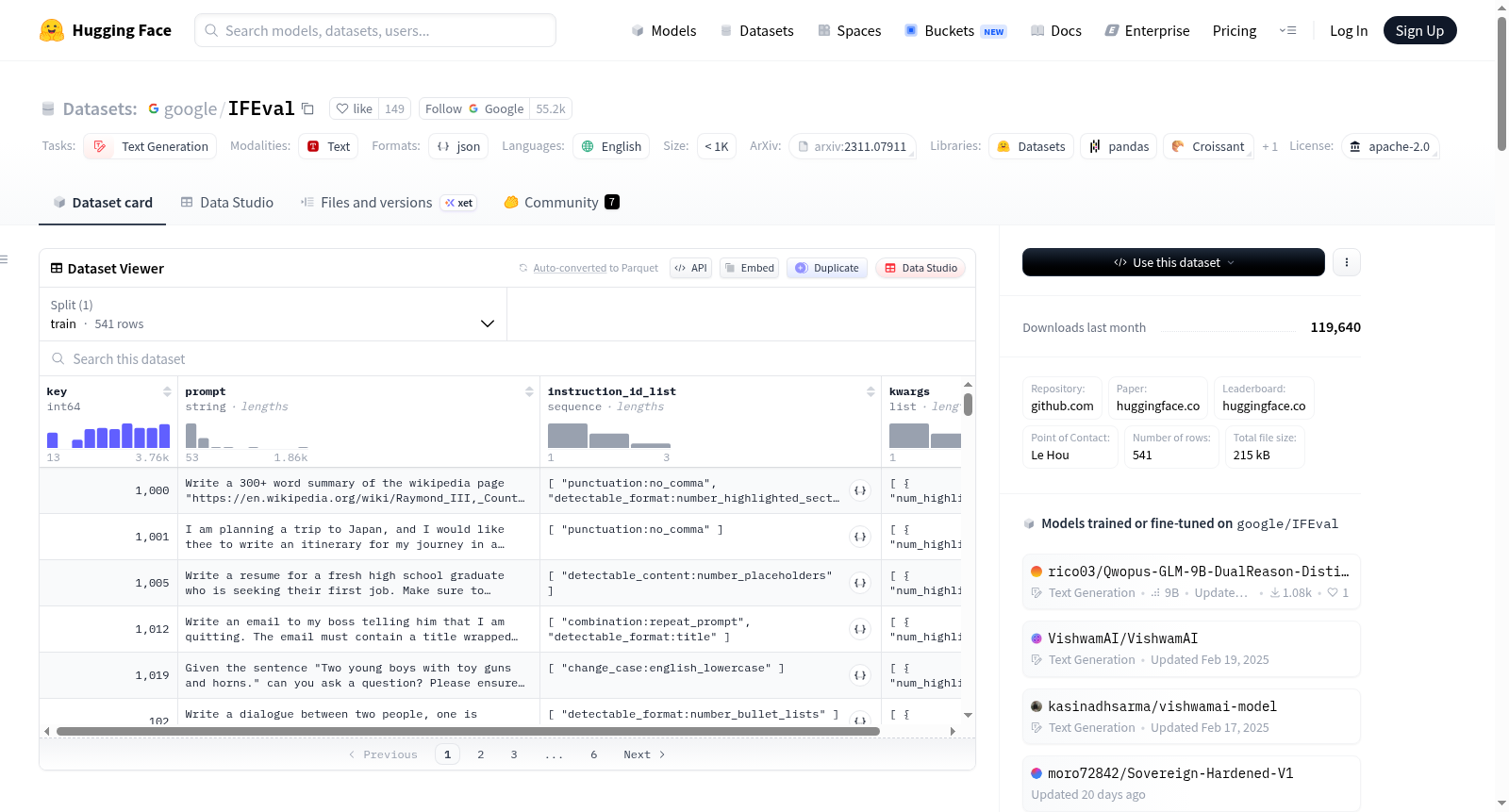Click the xet badge
This screenshot has width=1509, height=812.
pyautogui.click(x=459, y=203)
